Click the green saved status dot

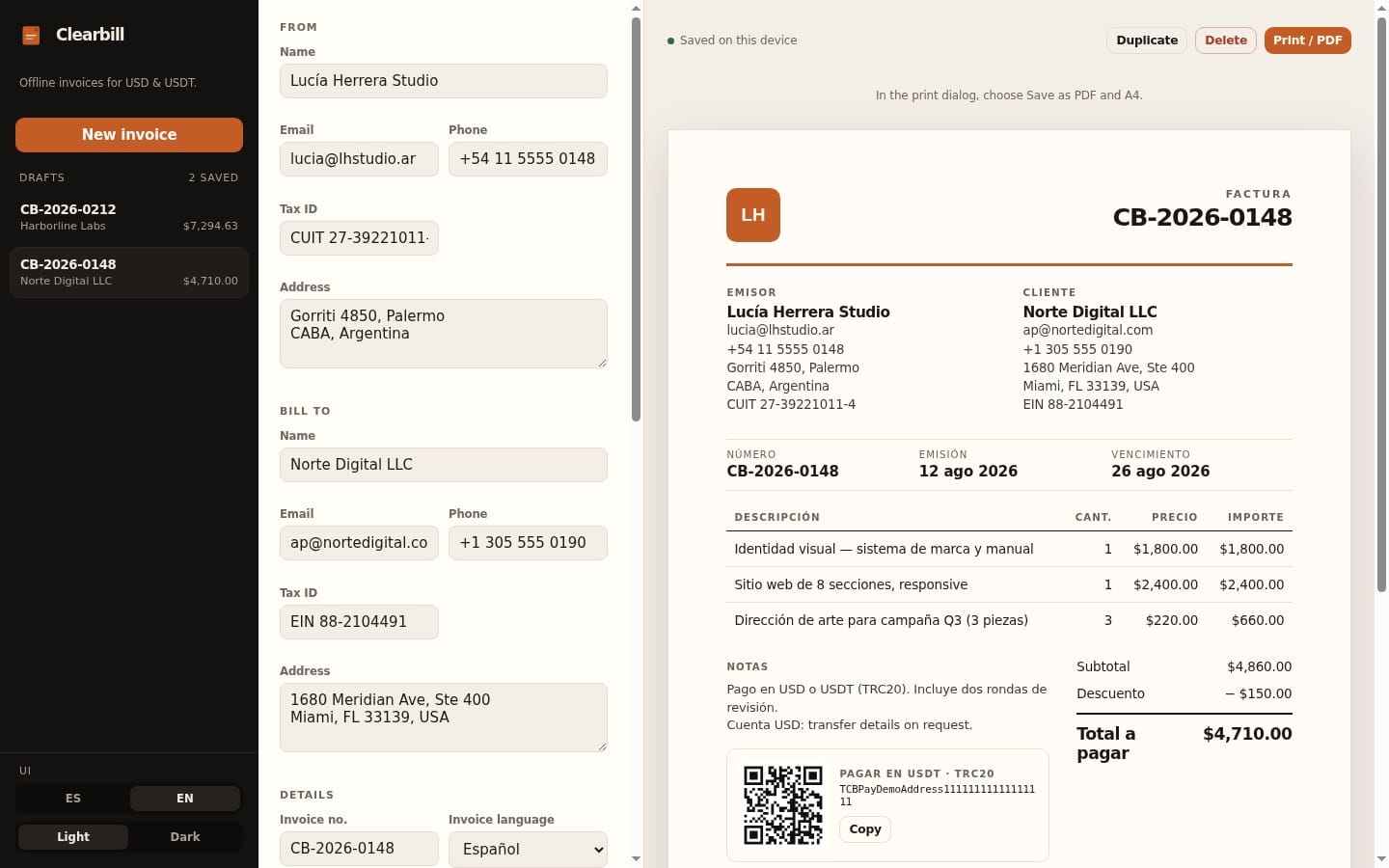[670, 41]
